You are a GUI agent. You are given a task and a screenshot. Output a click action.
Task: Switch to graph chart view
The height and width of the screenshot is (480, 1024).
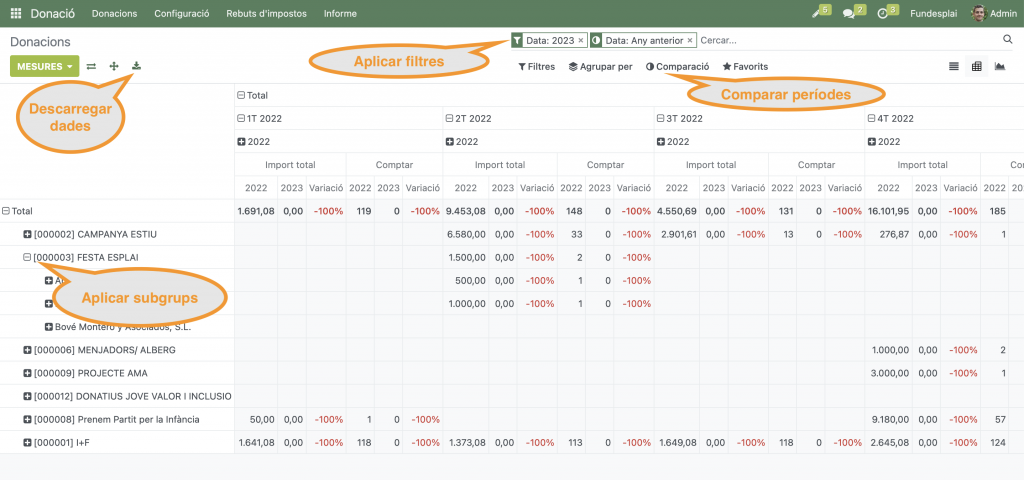pos(999,67)
